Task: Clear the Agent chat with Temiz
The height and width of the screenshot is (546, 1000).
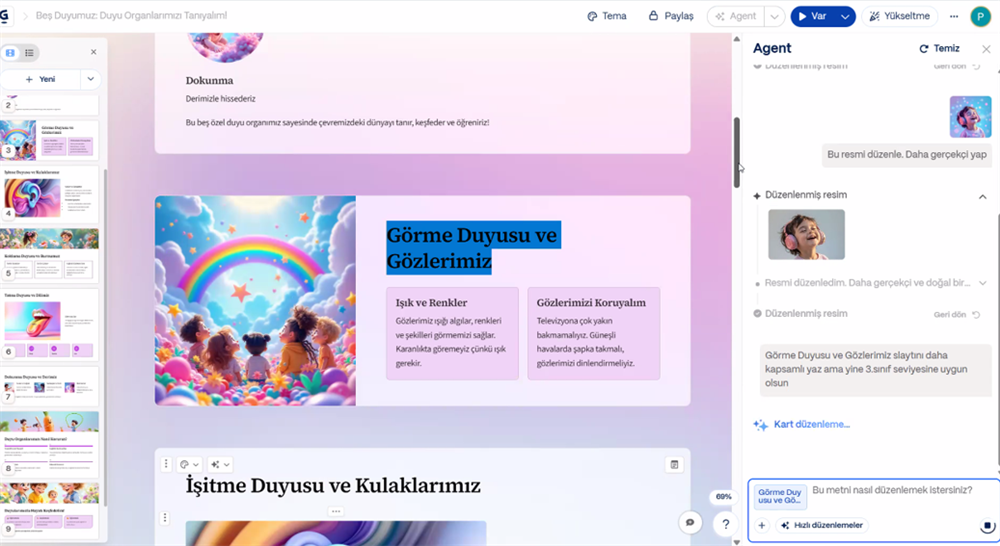Action: [939, 48]
